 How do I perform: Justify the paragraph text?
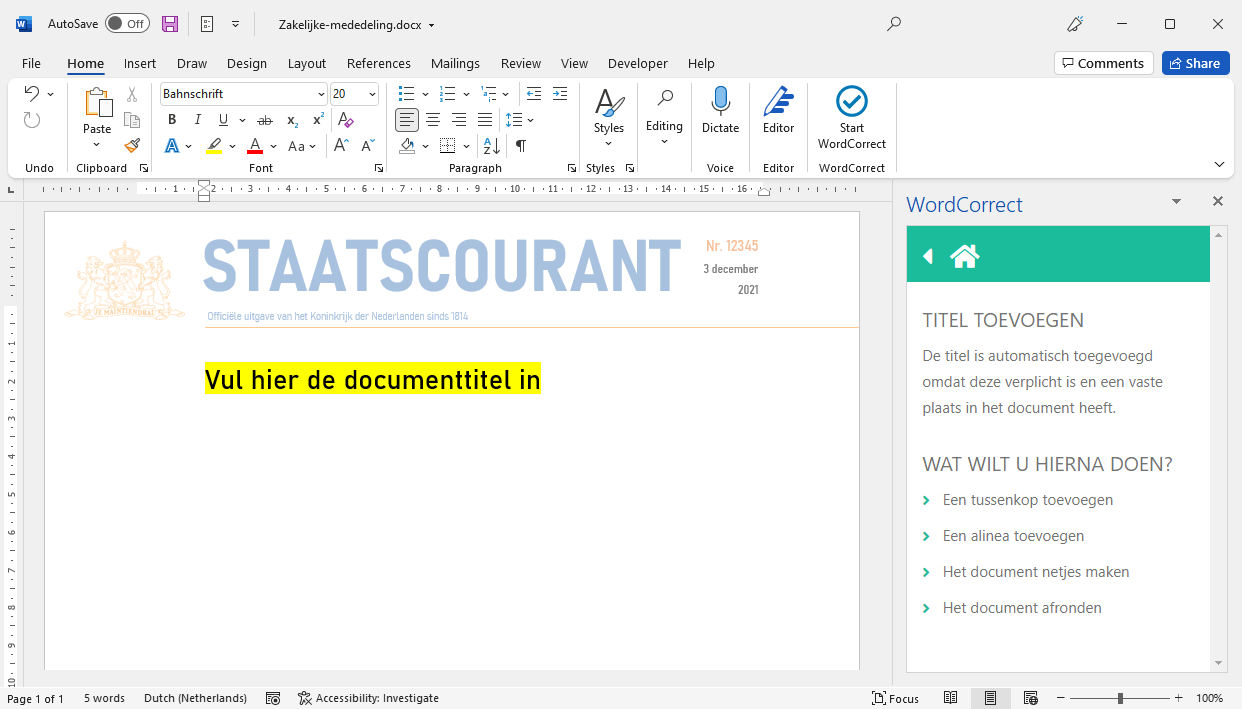[x=485, y=120]
